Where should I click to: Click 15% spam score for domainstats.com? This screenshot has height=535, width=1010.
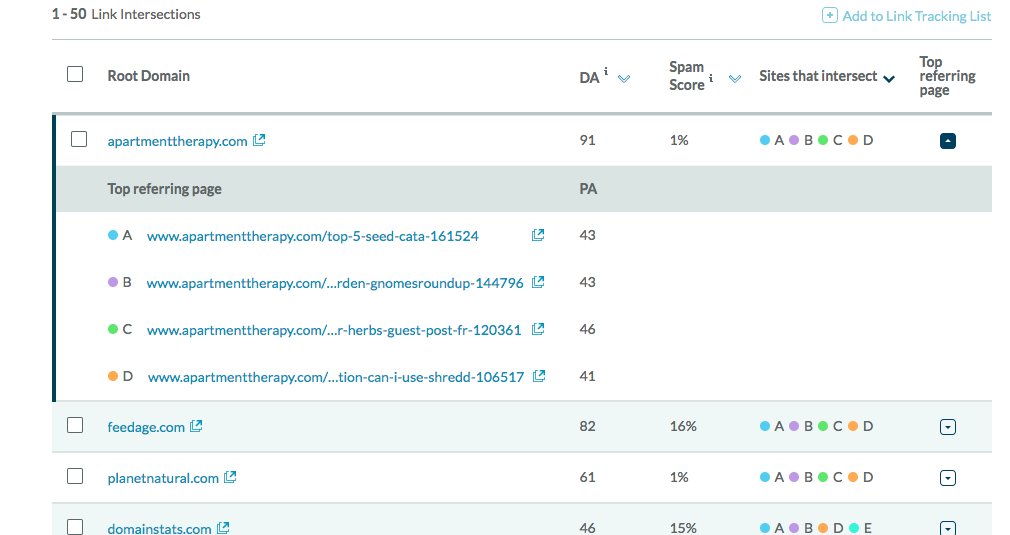tap(683, 528)
